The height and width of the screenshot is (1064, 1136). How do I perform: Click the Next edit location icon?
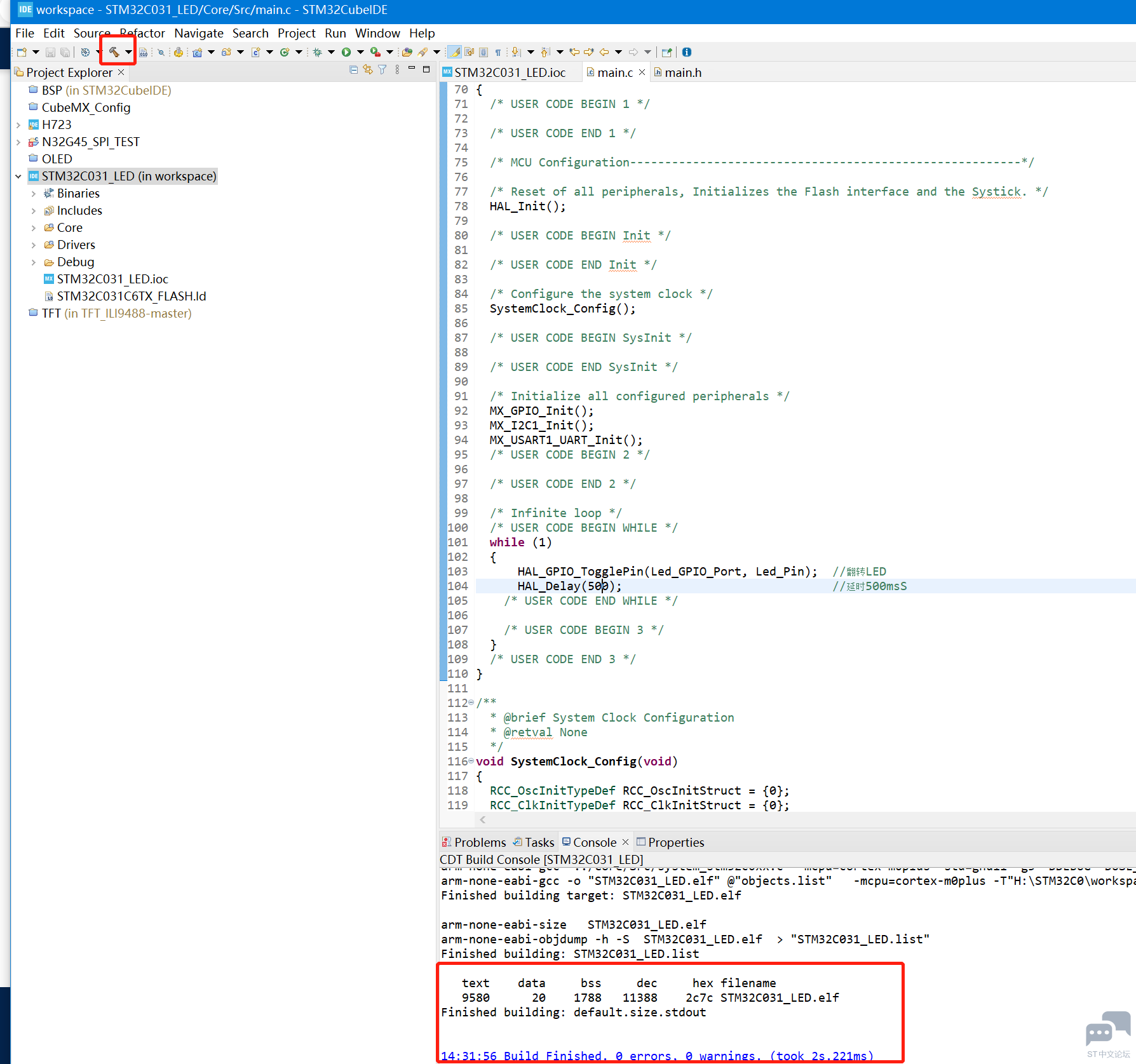[589, 52]
